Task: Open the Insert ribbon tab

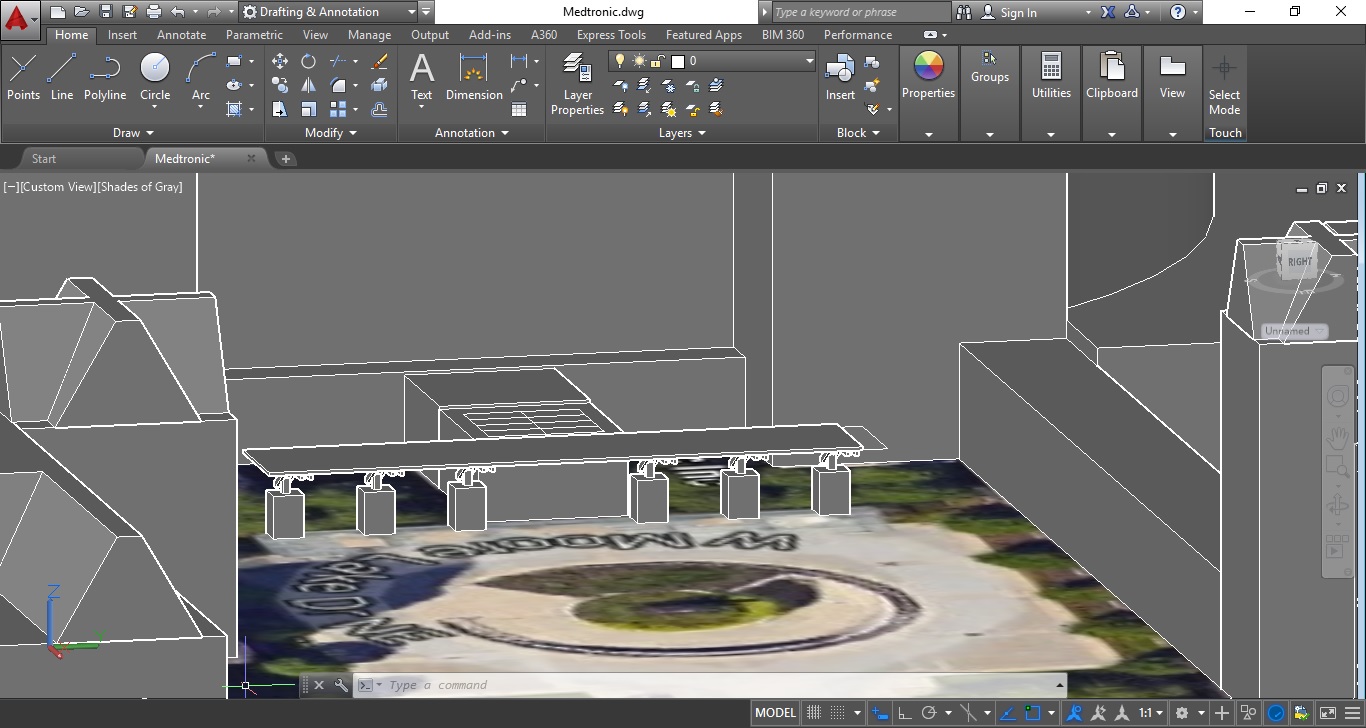Action: point(123,34)
